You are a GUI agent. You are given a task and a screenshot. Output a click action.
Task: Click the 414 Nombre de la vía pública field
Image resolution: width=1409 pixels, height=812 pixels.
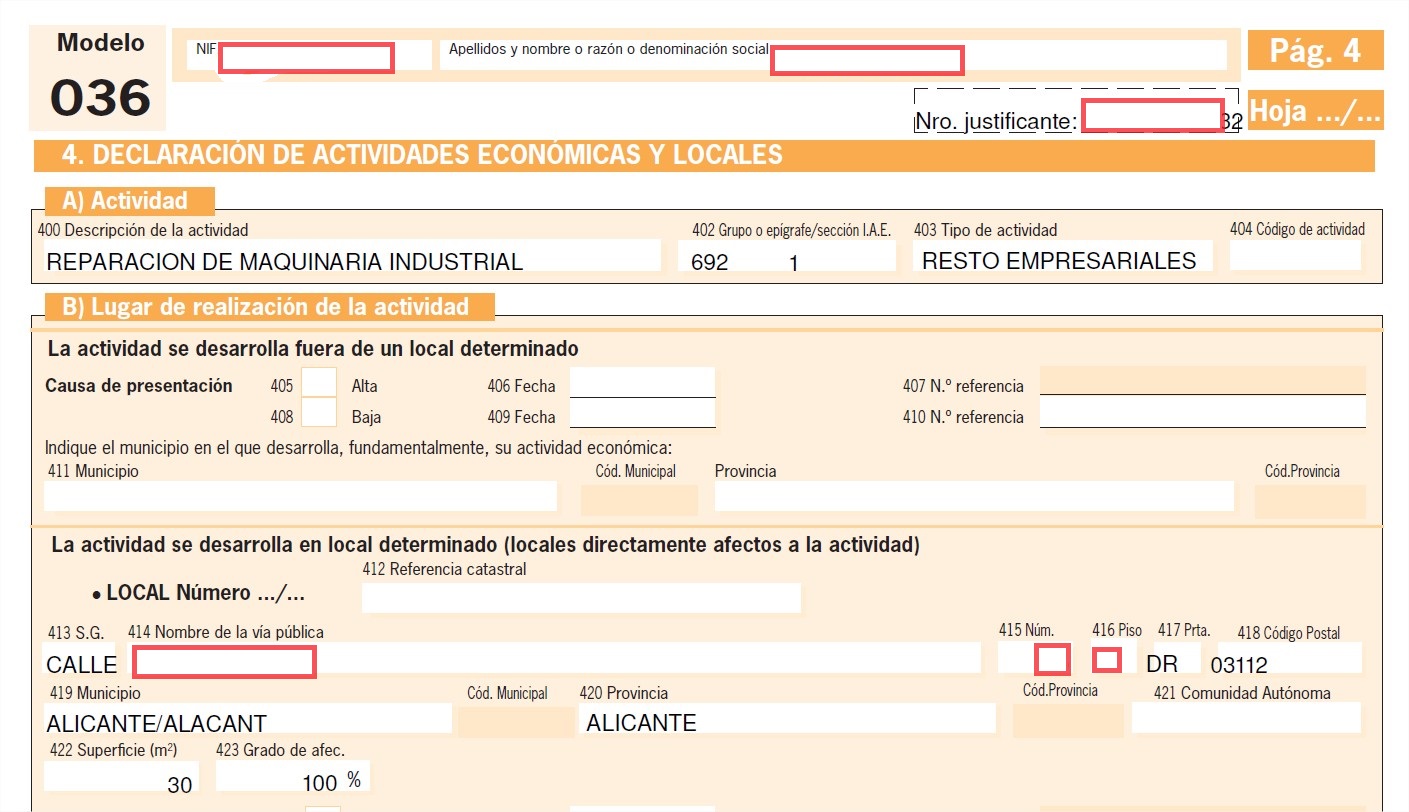[x=554, y=658]
